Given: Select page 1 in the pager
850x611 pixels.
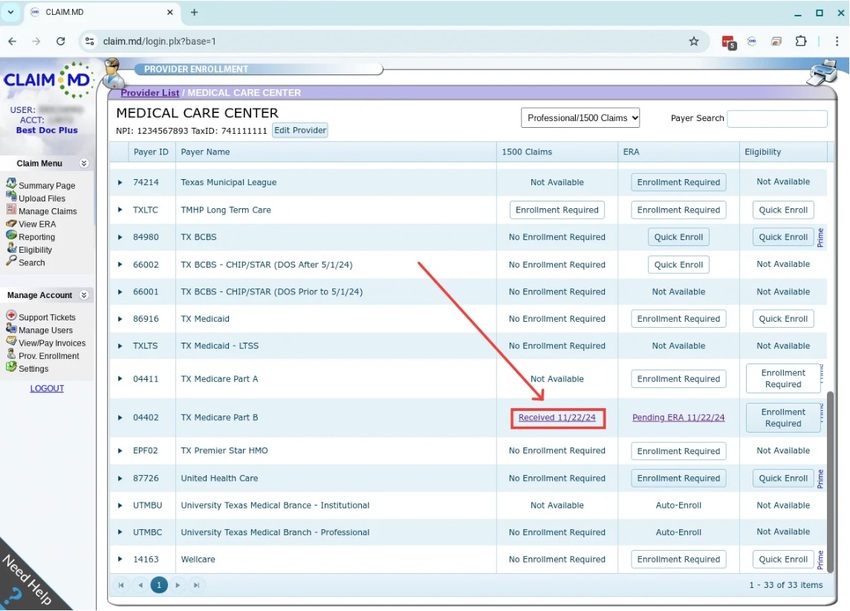Looking at the screenshot, I should (159, 585).
